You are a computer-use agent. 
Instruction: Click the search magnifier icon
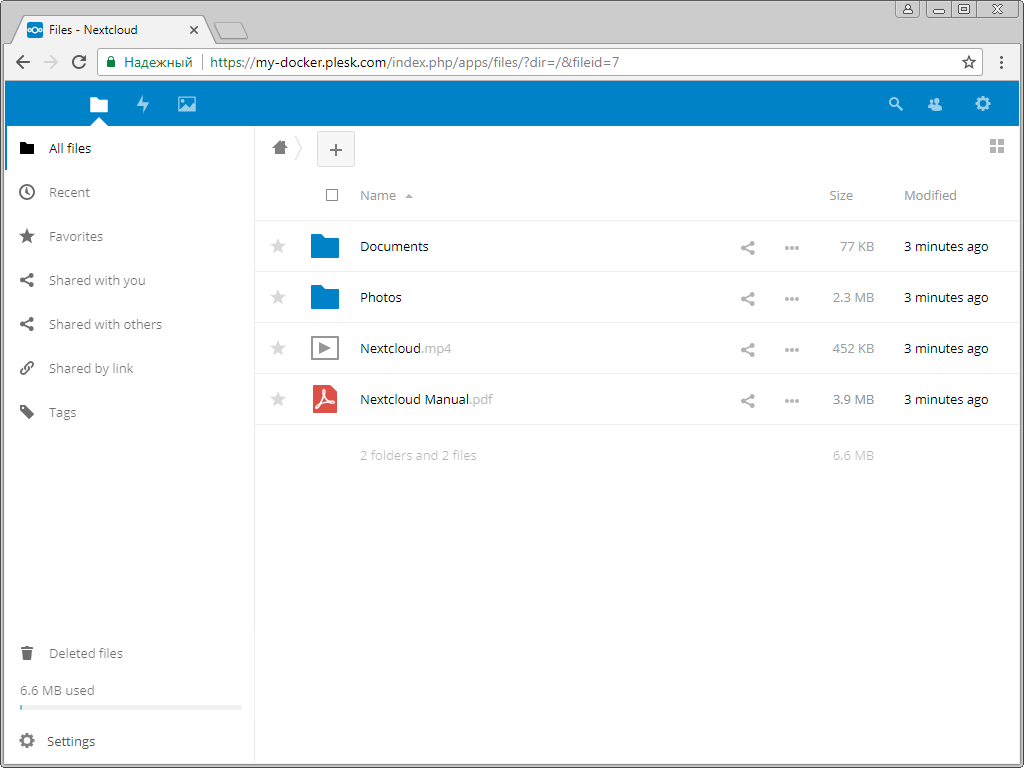[896, 104]
